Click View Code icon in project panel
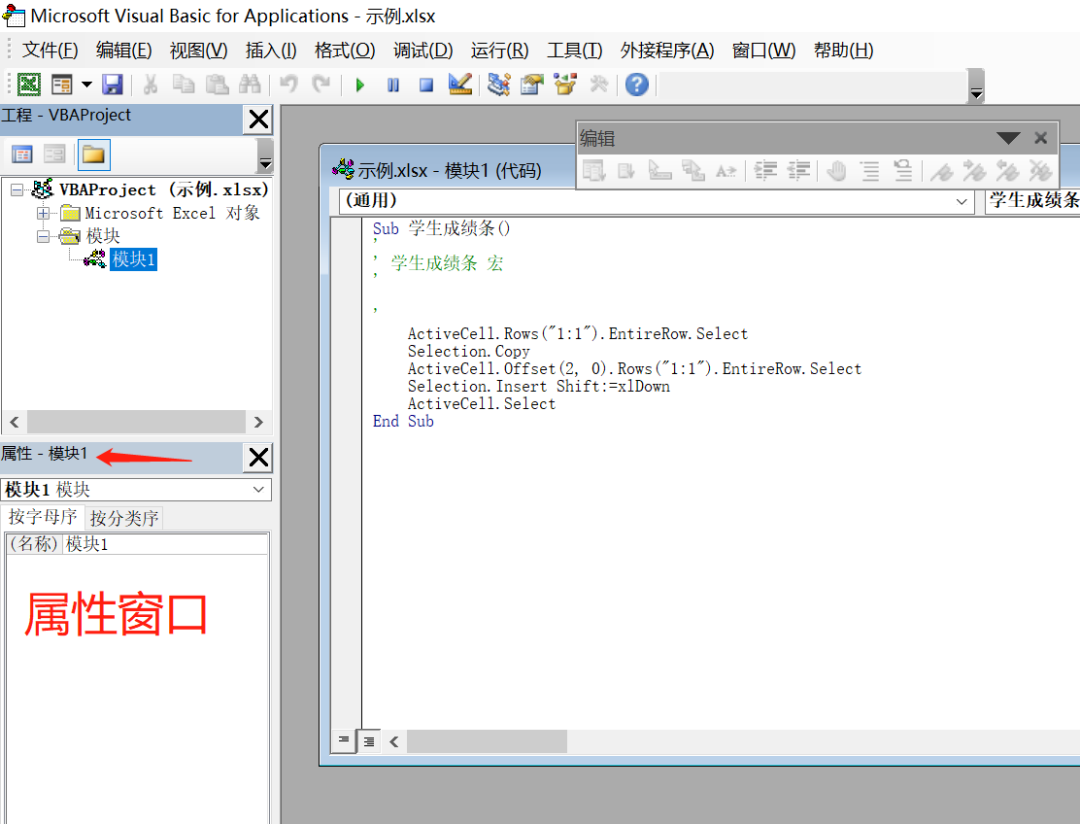The image size is (1080, 824). pos(22,154)
